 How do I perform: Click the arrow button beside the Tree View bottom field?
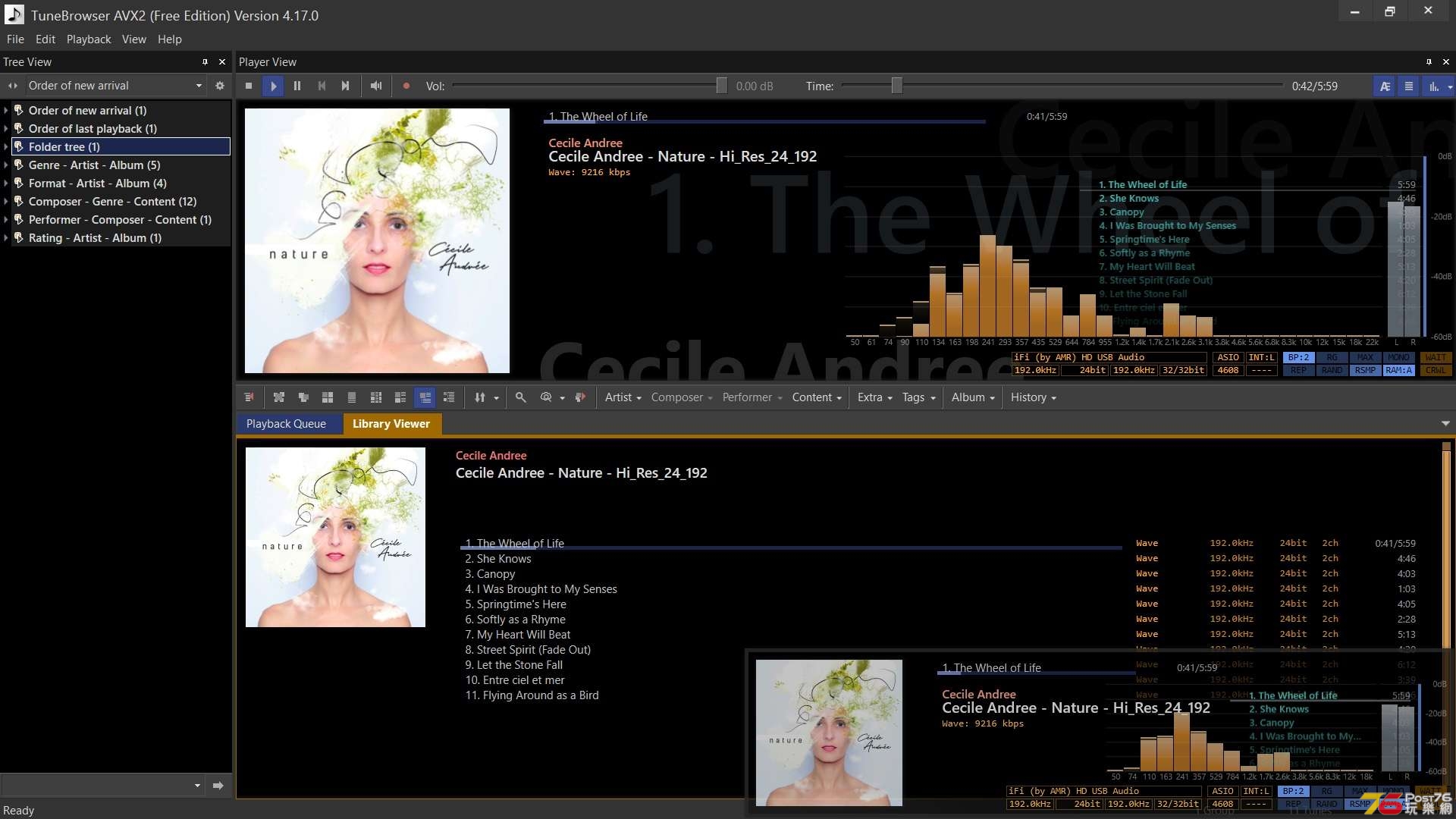(x=218, y=786)
